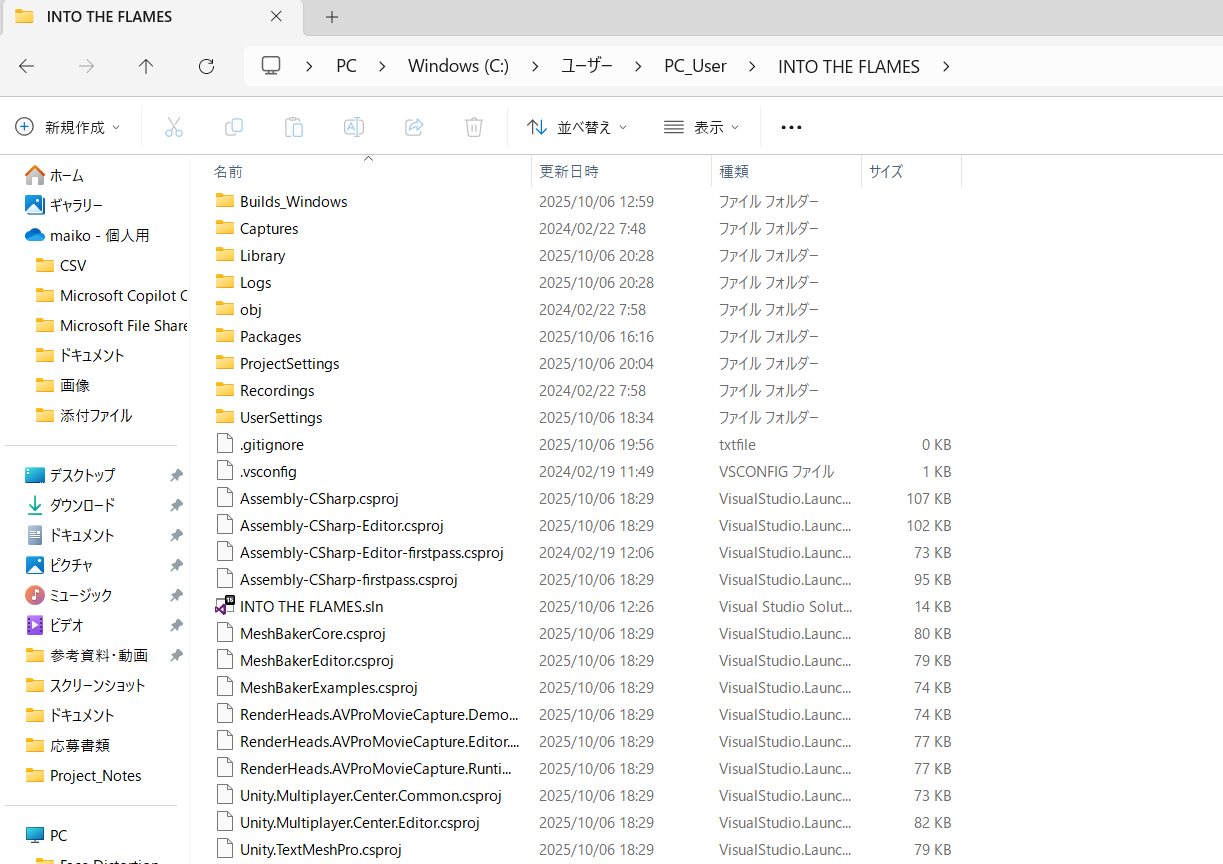Go back with the left arrow

[x=27, y=66]
